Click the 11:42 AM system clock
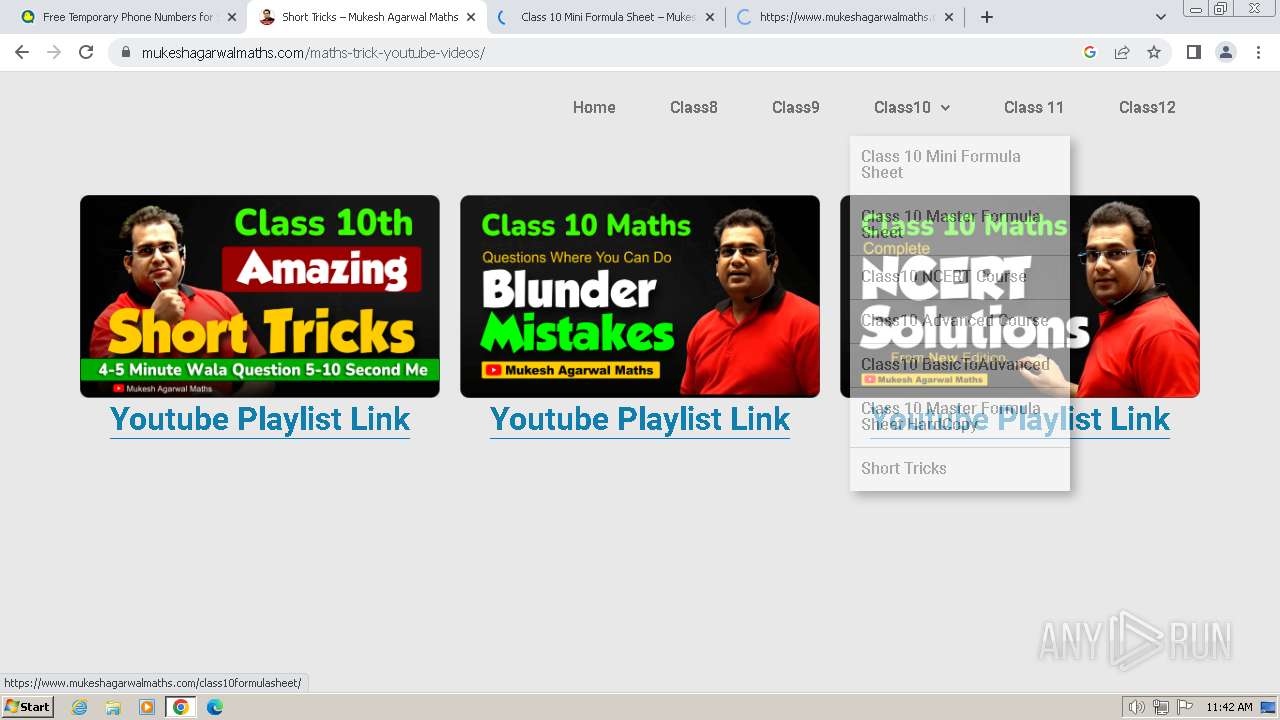The width and height of the screenshot is (1280, 720). (1229, 707)
